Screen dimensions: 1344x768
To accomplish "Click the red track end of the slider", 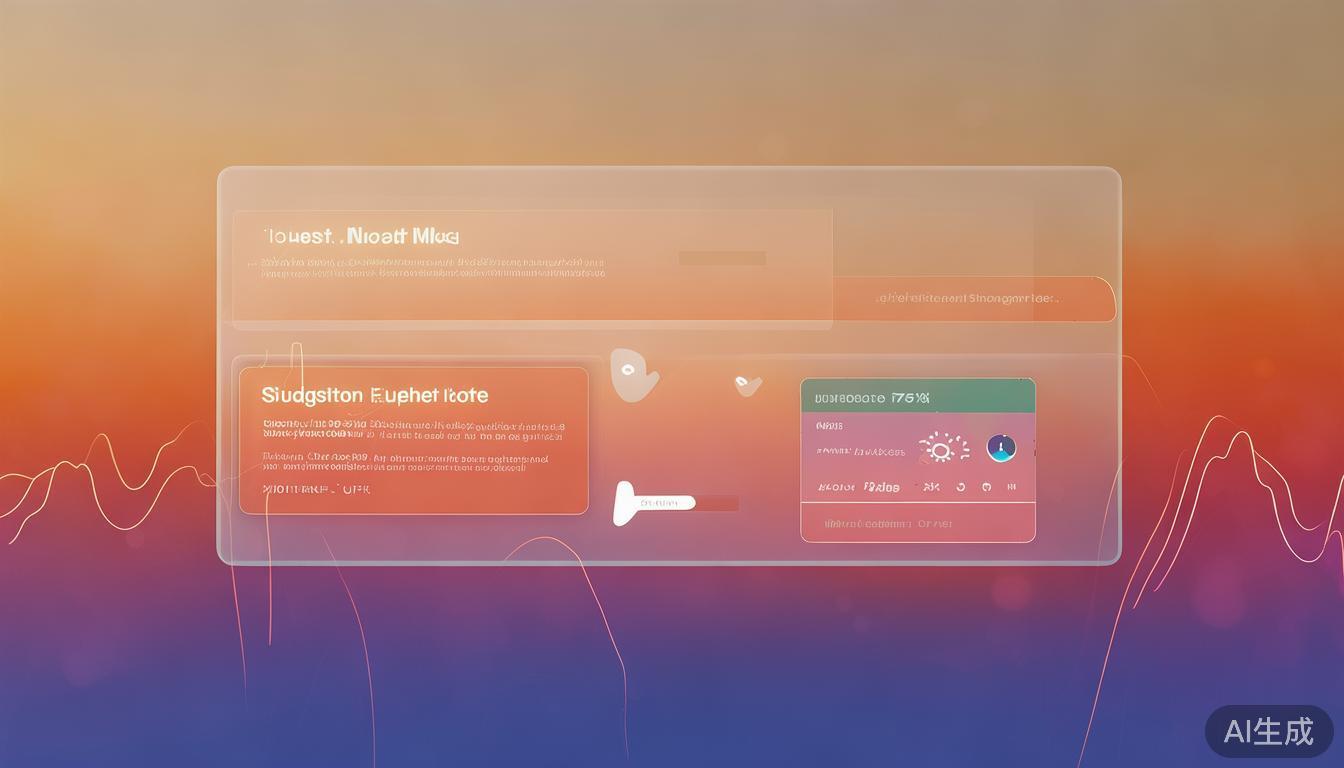I will [x=718, y=503].
